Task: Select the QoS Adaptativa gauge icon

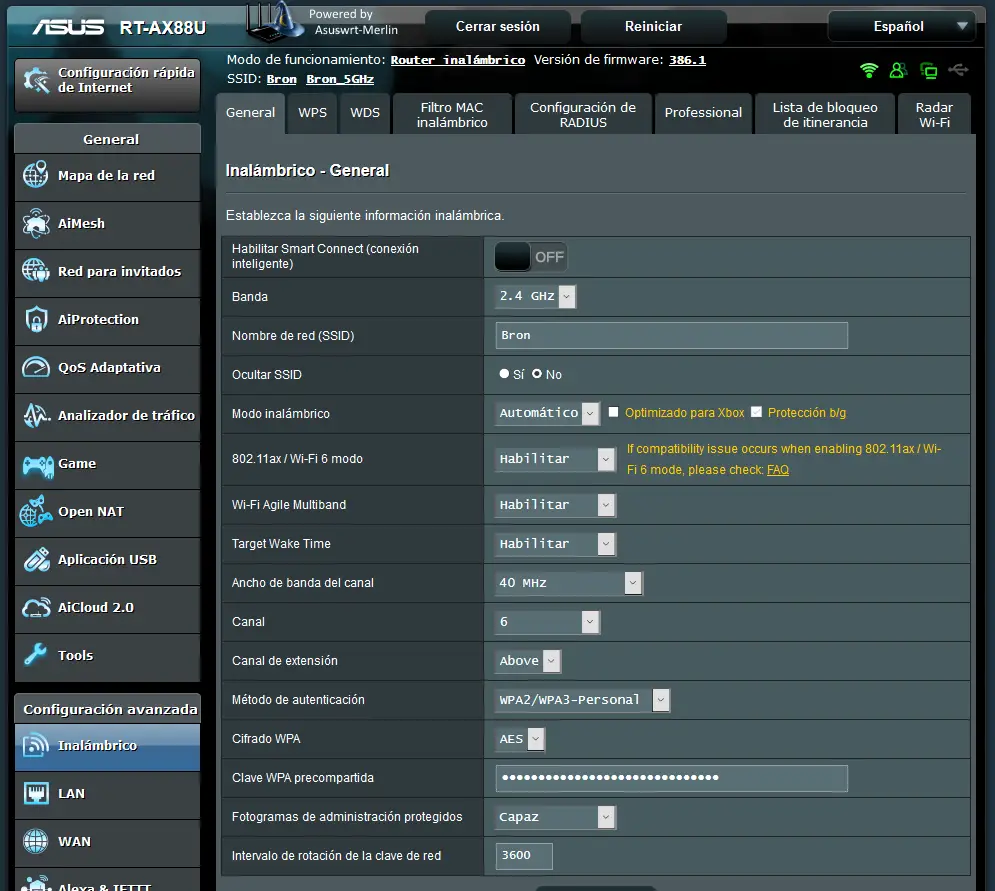Action: click(36, 367)
